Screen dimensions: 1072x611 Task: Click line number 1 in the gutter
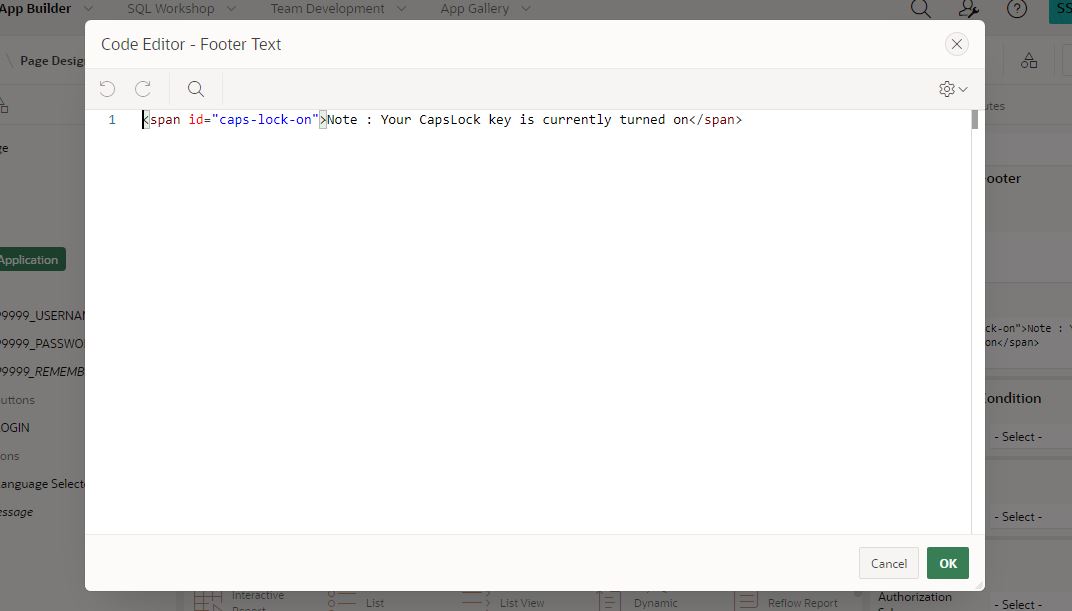click(112, 120)
